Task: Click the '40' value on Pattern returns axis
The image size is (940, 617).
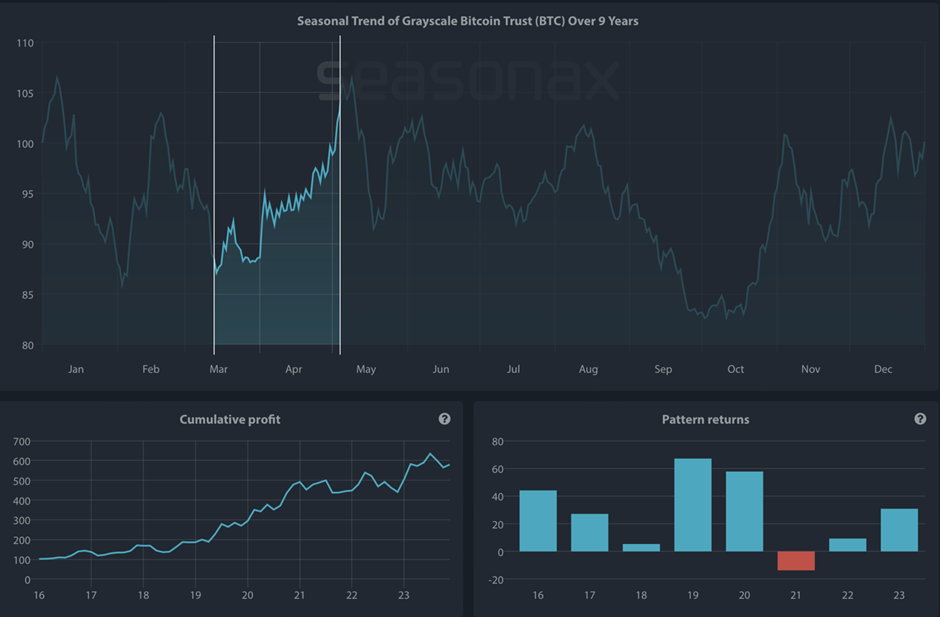Action: click(498, 496)
